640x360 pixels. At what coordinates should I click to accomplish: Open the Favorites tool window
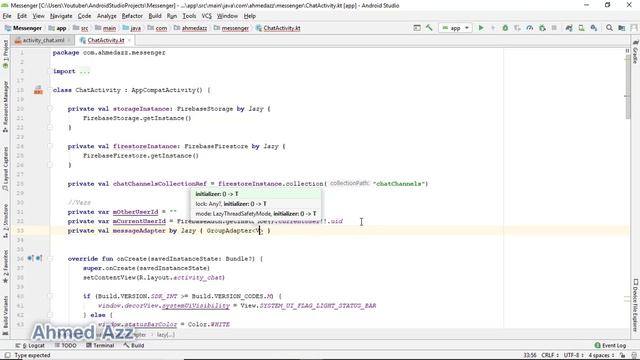5,267
